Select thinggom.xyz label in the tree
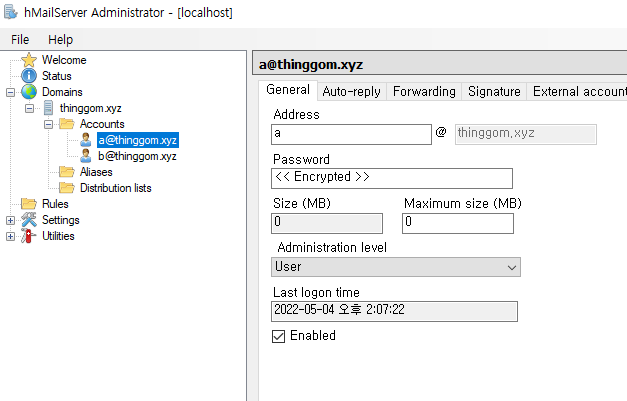The image size is (627, 401). tap(90, 108)
